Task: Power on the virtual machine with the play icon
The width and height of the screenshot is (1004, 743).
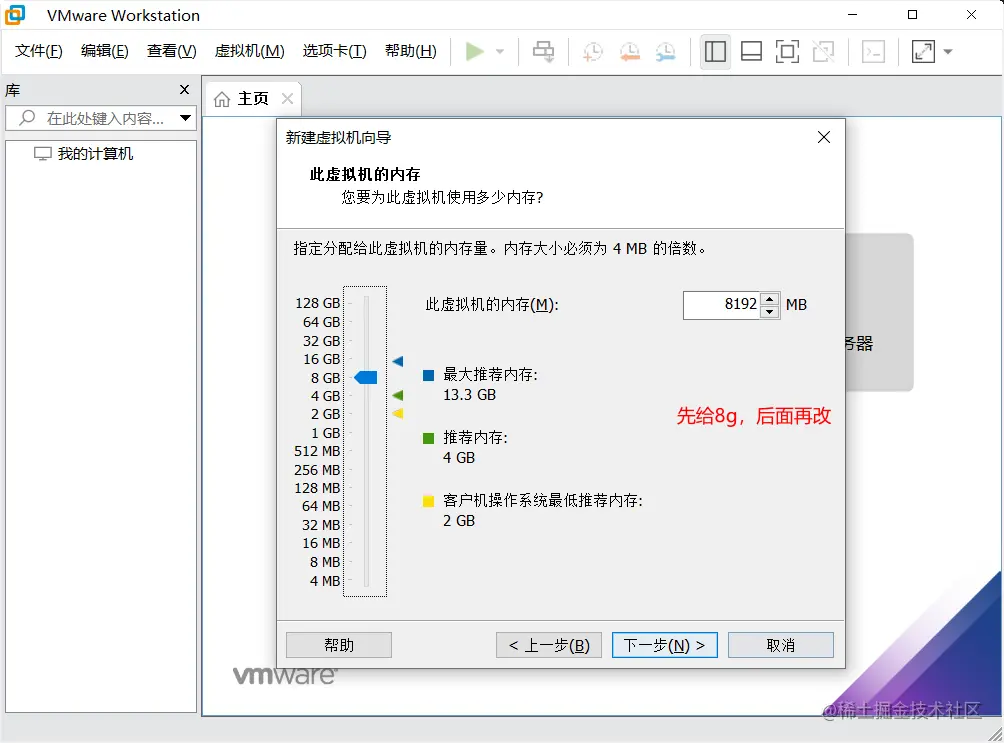Action: point(475,51)
